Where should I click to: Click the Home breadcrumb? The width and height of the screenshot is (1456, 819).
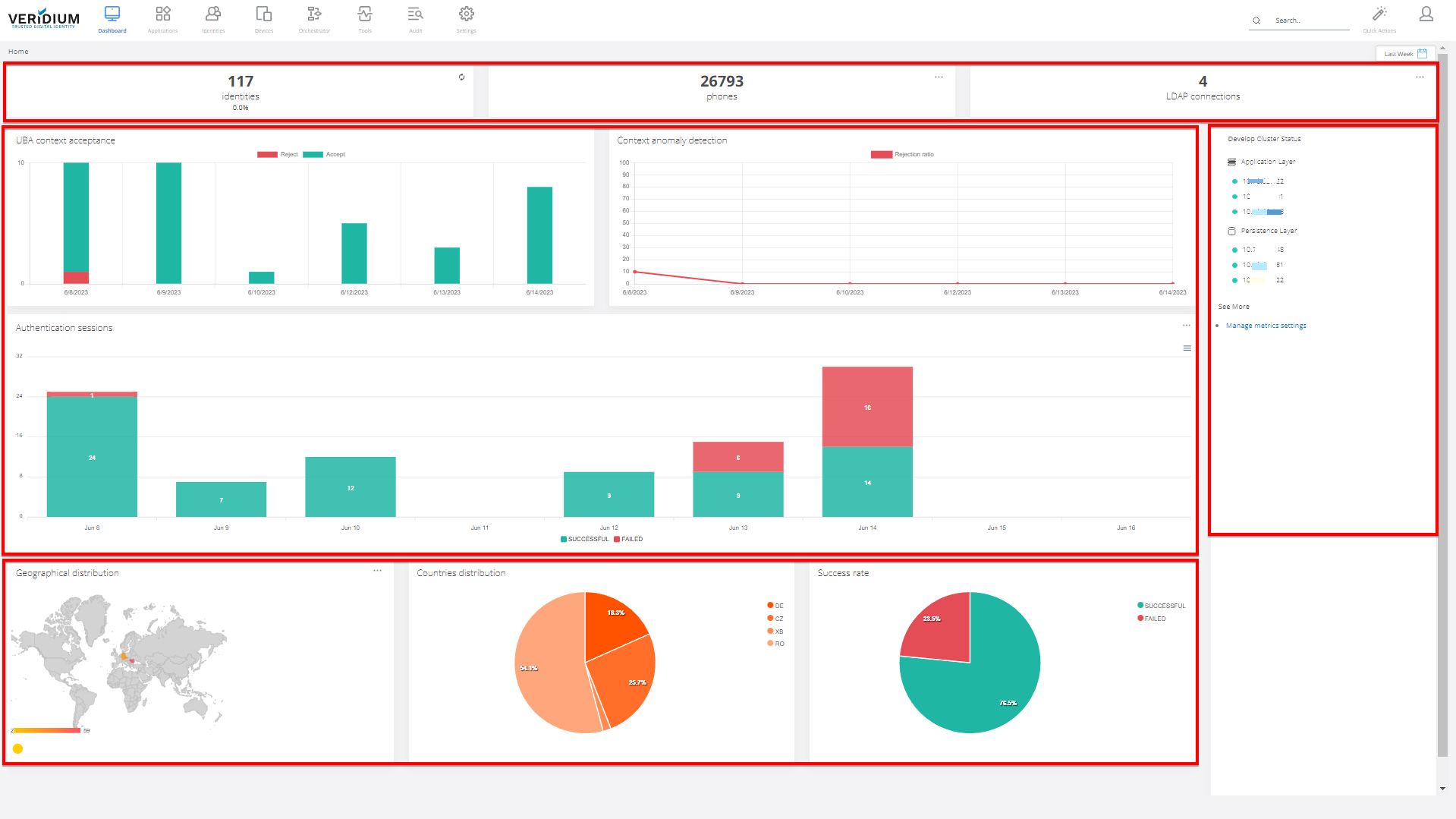pyautogui.click(x=18, y=52)
